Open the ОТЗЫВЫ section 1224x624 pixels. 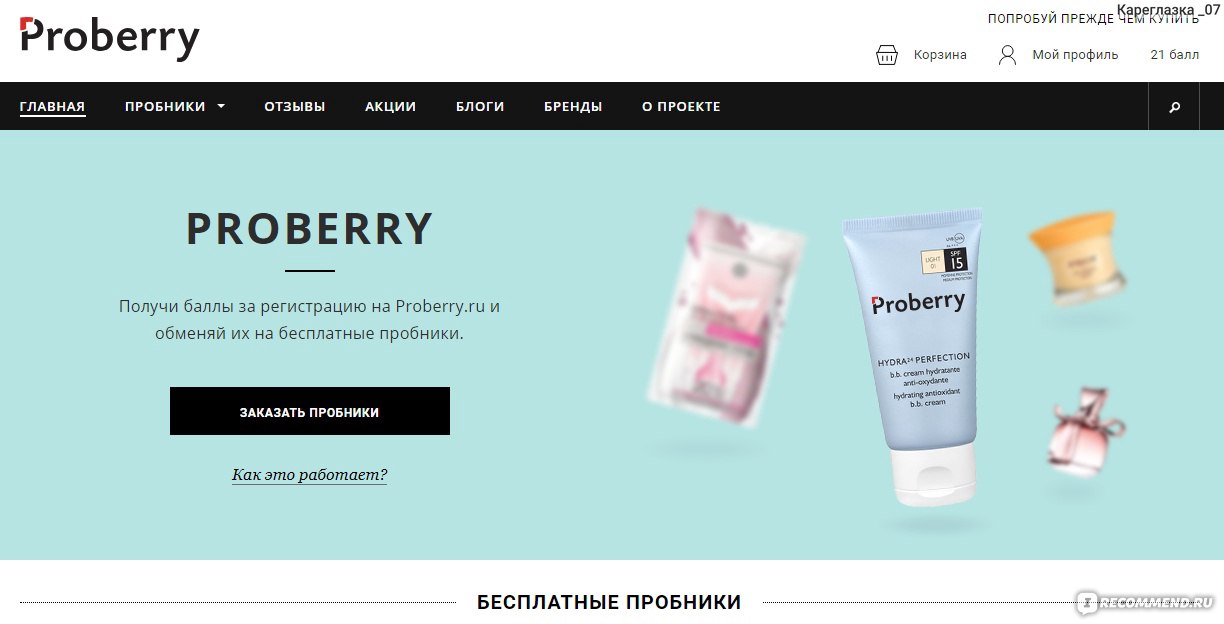[x=295, y=106]
